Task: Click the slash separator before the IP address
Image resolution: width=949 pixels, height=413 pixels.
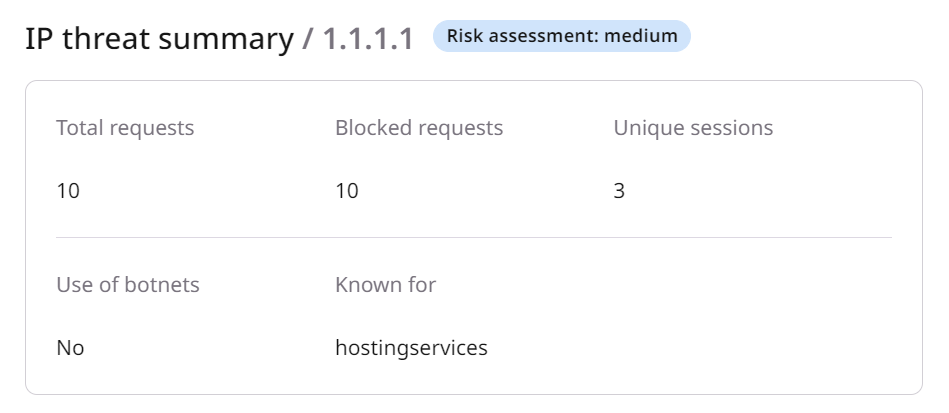Action: click(308, 40)
